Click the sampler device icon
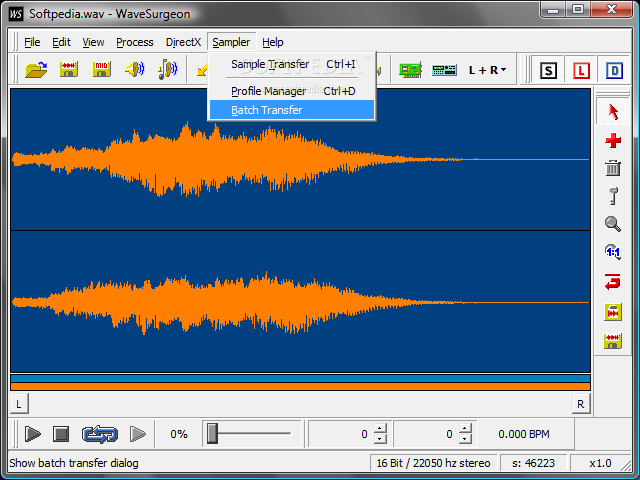 tap(444, 70)
